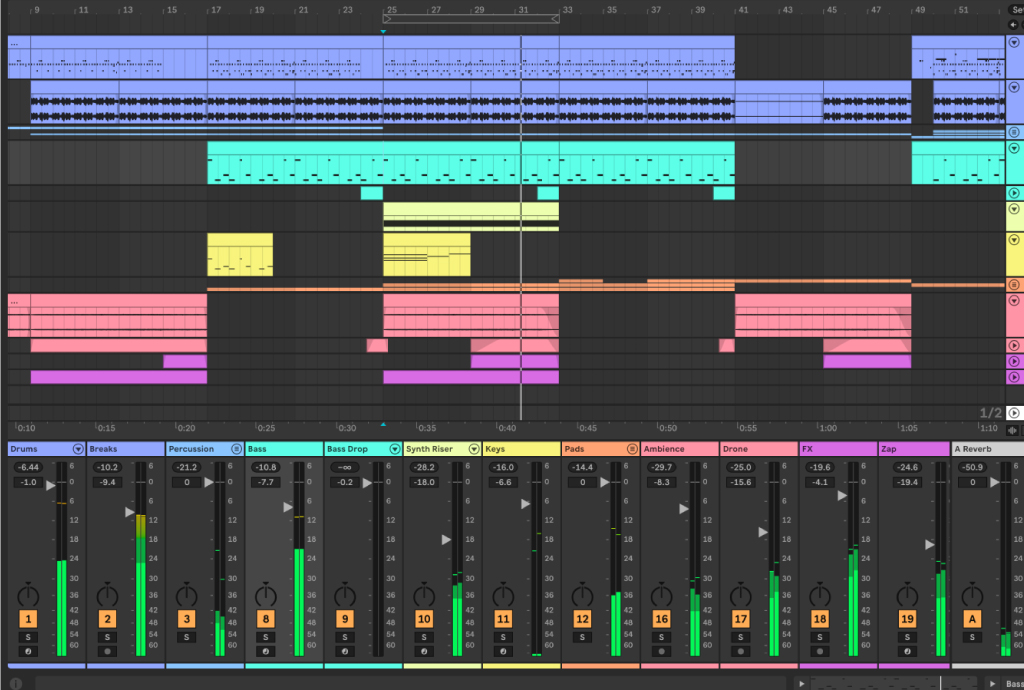This screenshot has width=1024, height=690.
Task: Arm the Bass track for recording
Action: tap(266, 651)
